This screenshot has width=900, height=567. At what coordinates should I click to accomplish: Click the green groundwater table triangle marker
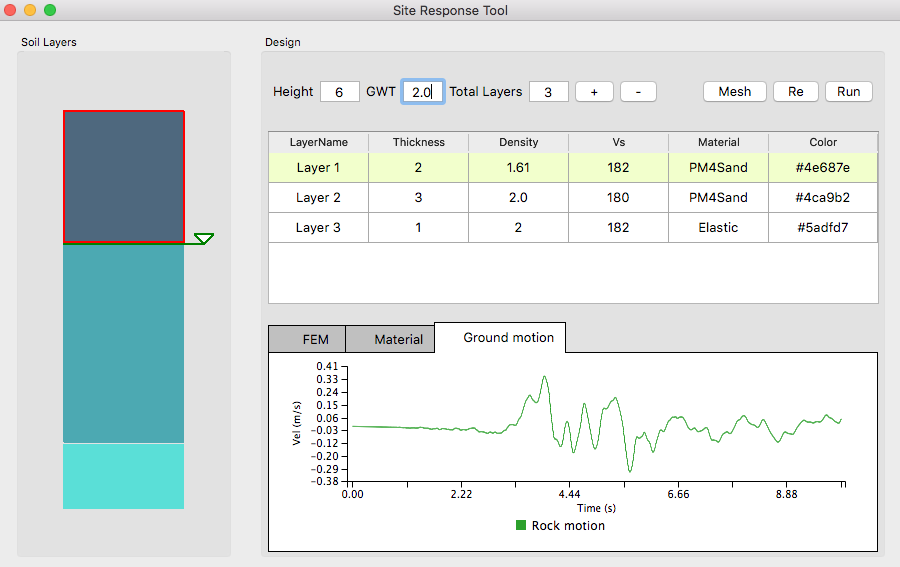[204, 238]
